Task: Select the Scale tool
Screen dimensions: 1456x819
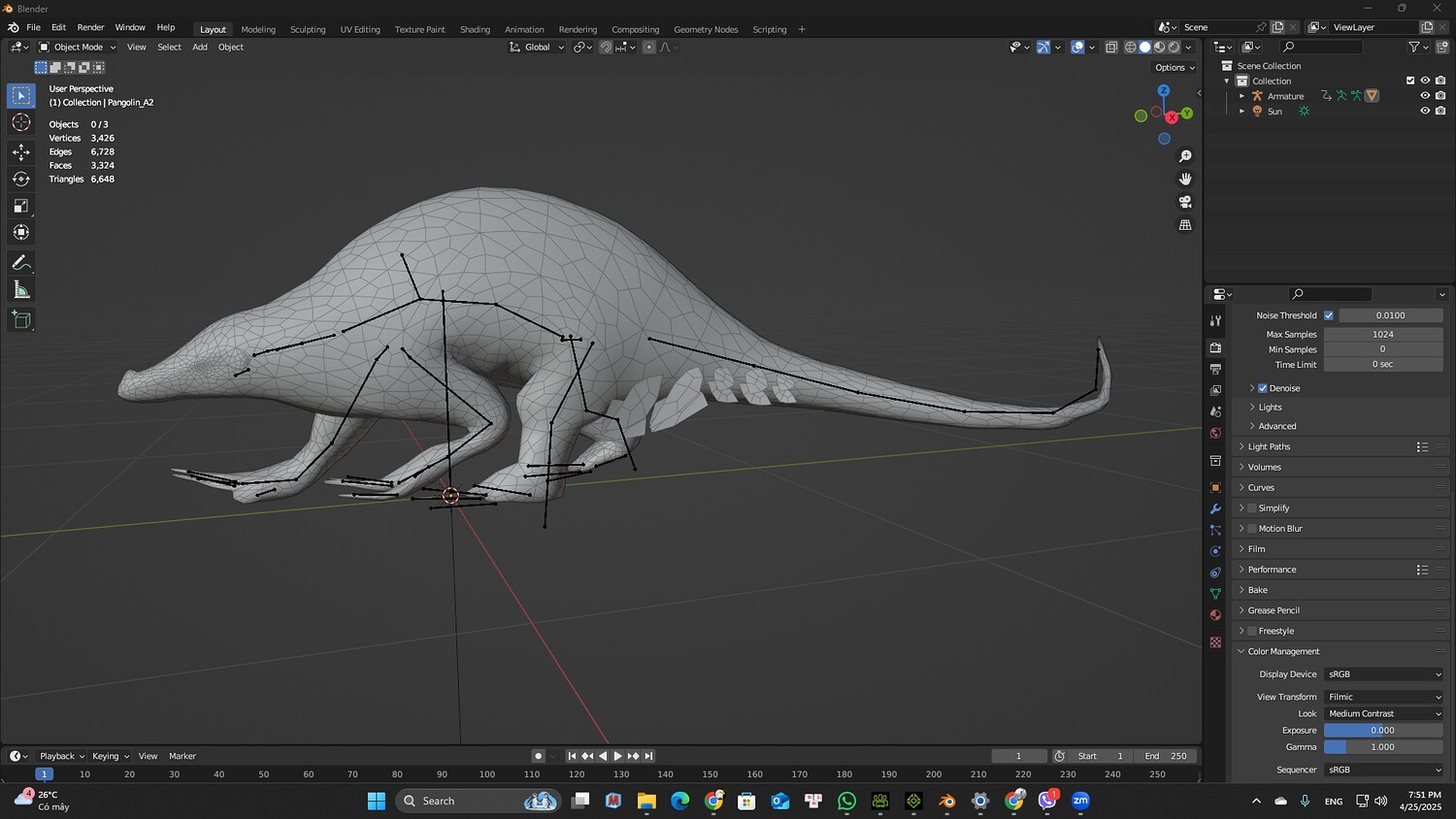Action: (x=21, y=206)
